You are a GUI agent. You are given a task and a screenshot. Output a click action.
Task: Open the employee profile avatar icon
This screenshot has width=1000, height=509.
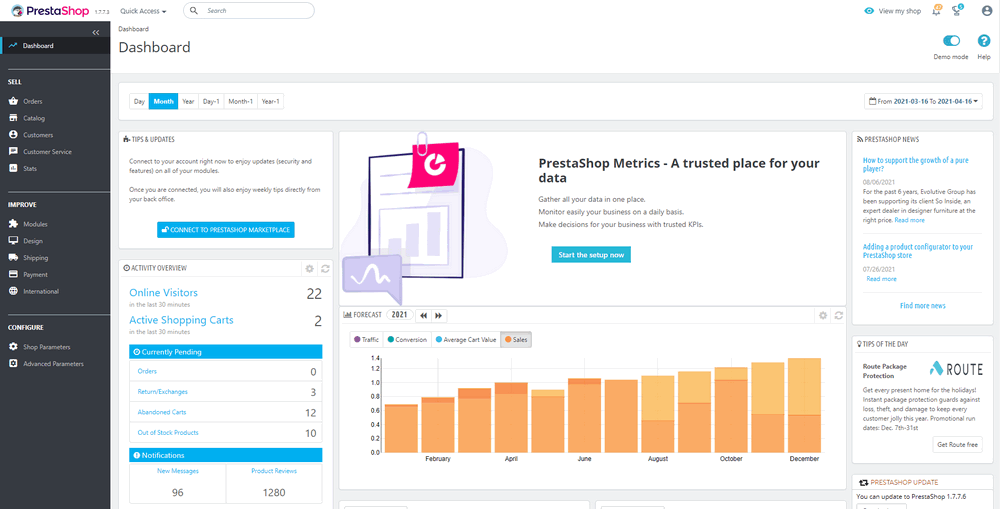point(987,11)
